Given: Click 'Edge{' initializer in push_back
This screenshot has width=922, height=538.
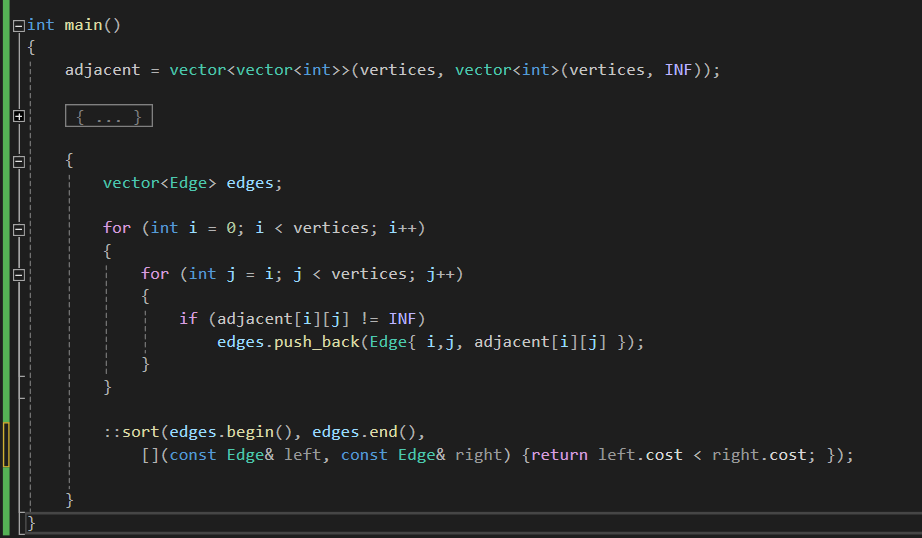Looking at the screenshot, I should 392,342.
